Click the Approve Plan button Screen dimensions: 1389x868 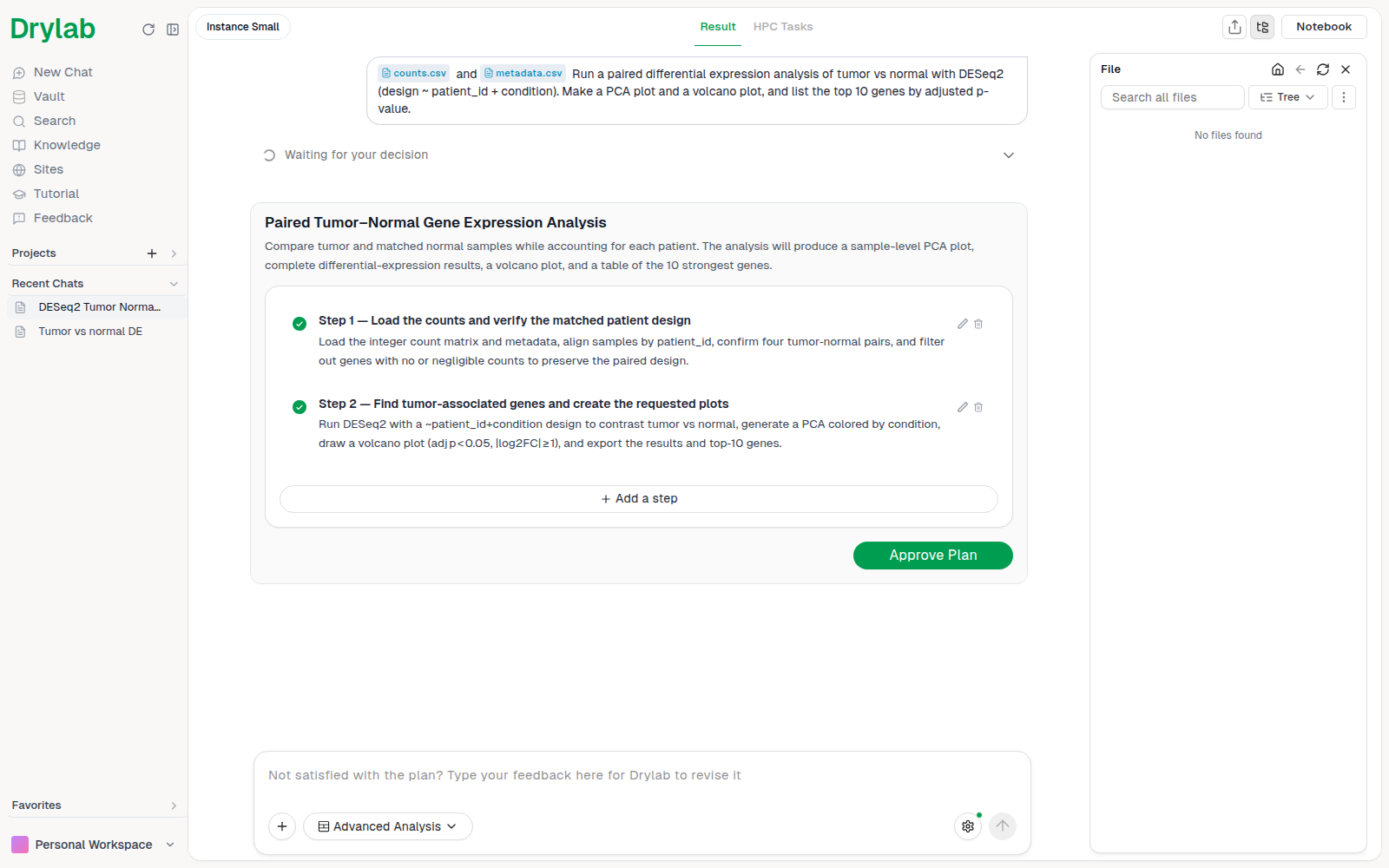933,556
